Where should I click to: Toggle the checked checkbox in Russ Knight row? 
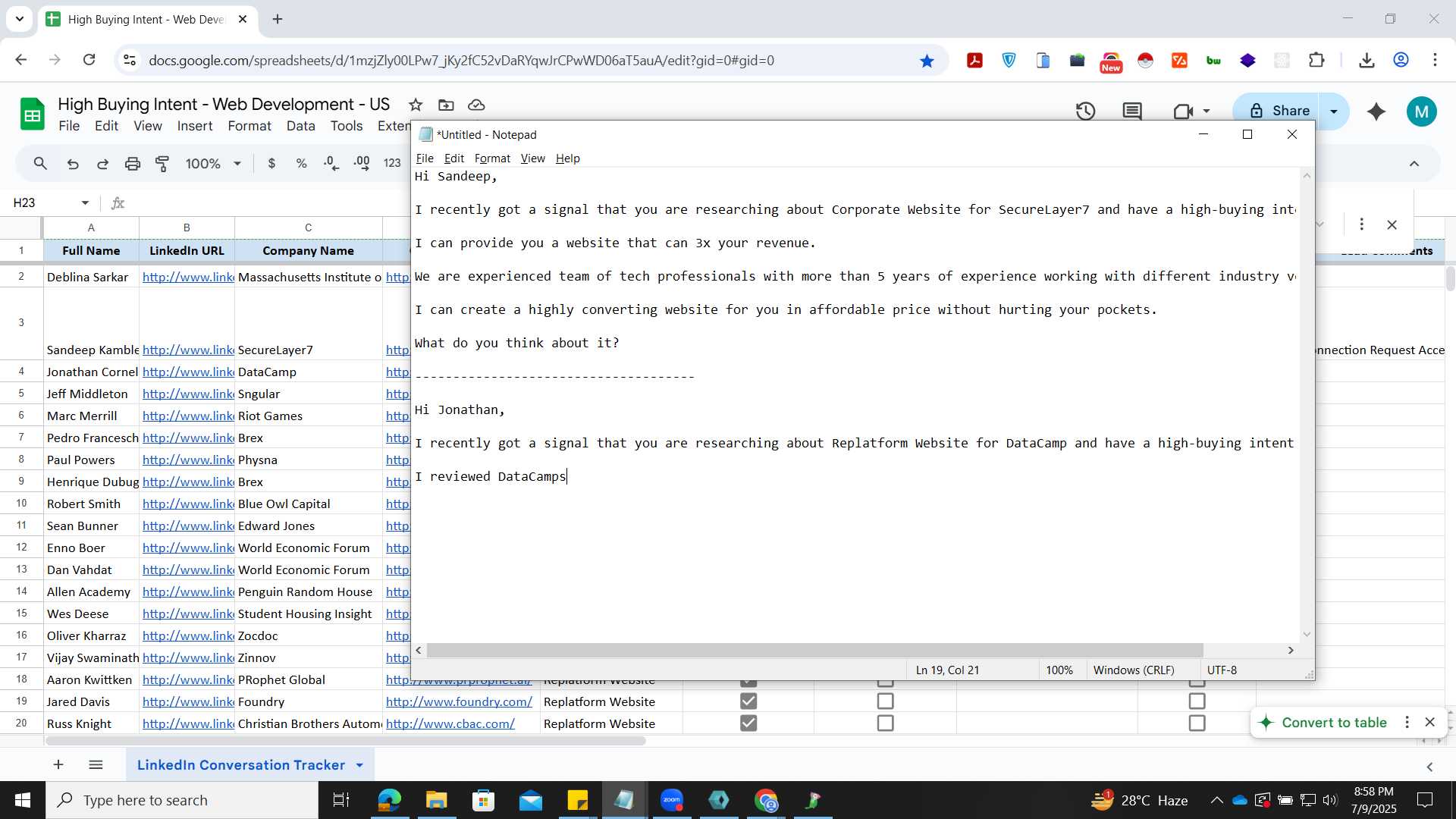[x=748, y=723]
